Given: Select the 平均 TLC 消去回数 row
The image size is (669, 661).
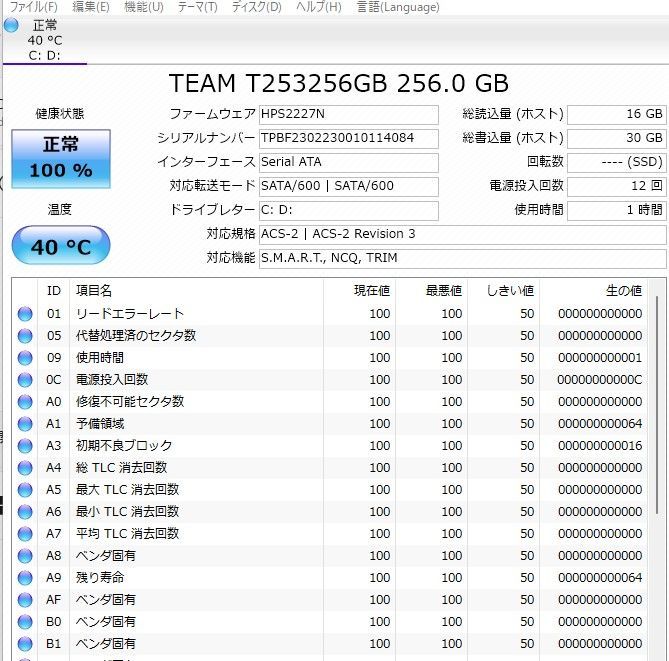Looking at the screenshot, I should point(330,534).
